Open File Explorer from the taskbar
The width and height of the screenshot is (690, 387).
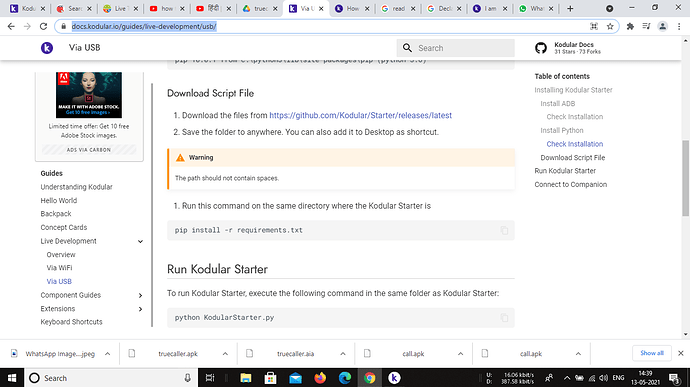tap(246, 378)
